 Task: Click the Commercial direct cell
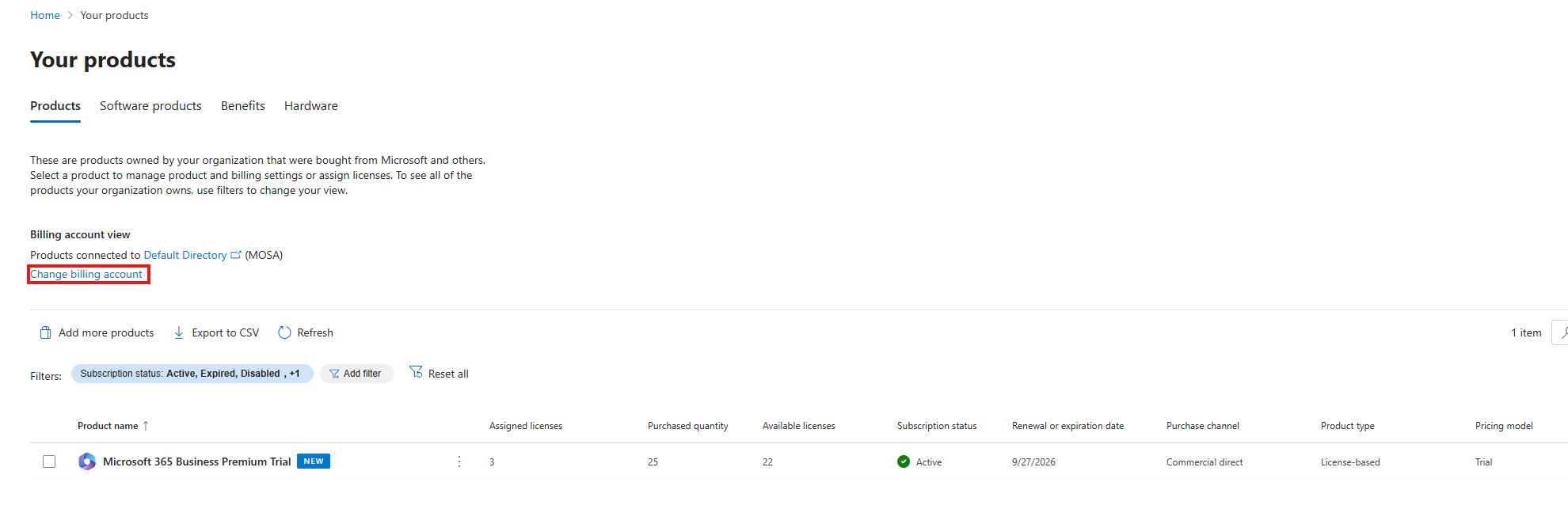[x=1205, y=462]
